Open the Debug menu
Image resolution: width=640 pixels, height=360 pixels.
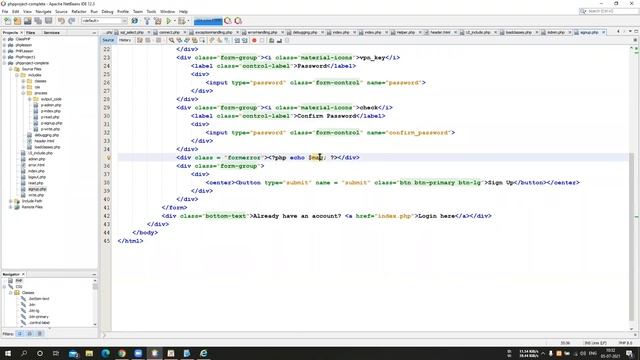pos(107,11)
